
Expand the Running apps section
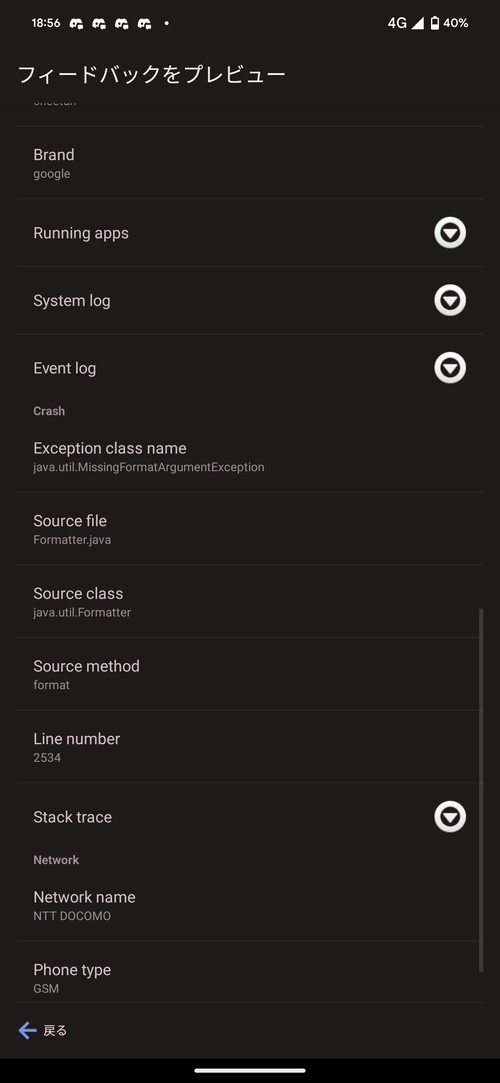pyautogui.click(x=450, y=233)
